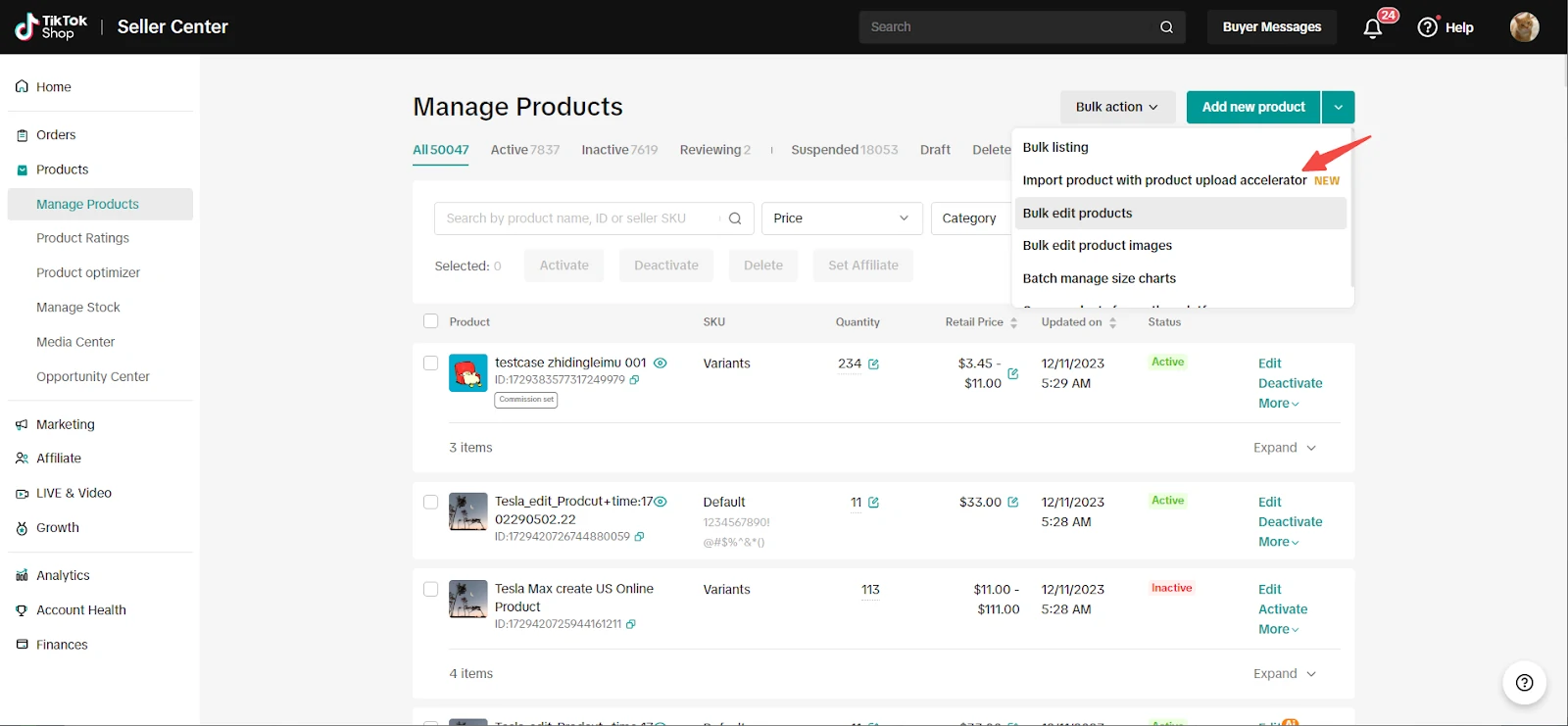The height and width of the screenshot is (726, 1568).
Task: Tick the Tesla Max create US checkbox
Action: [x=430, y=590]
